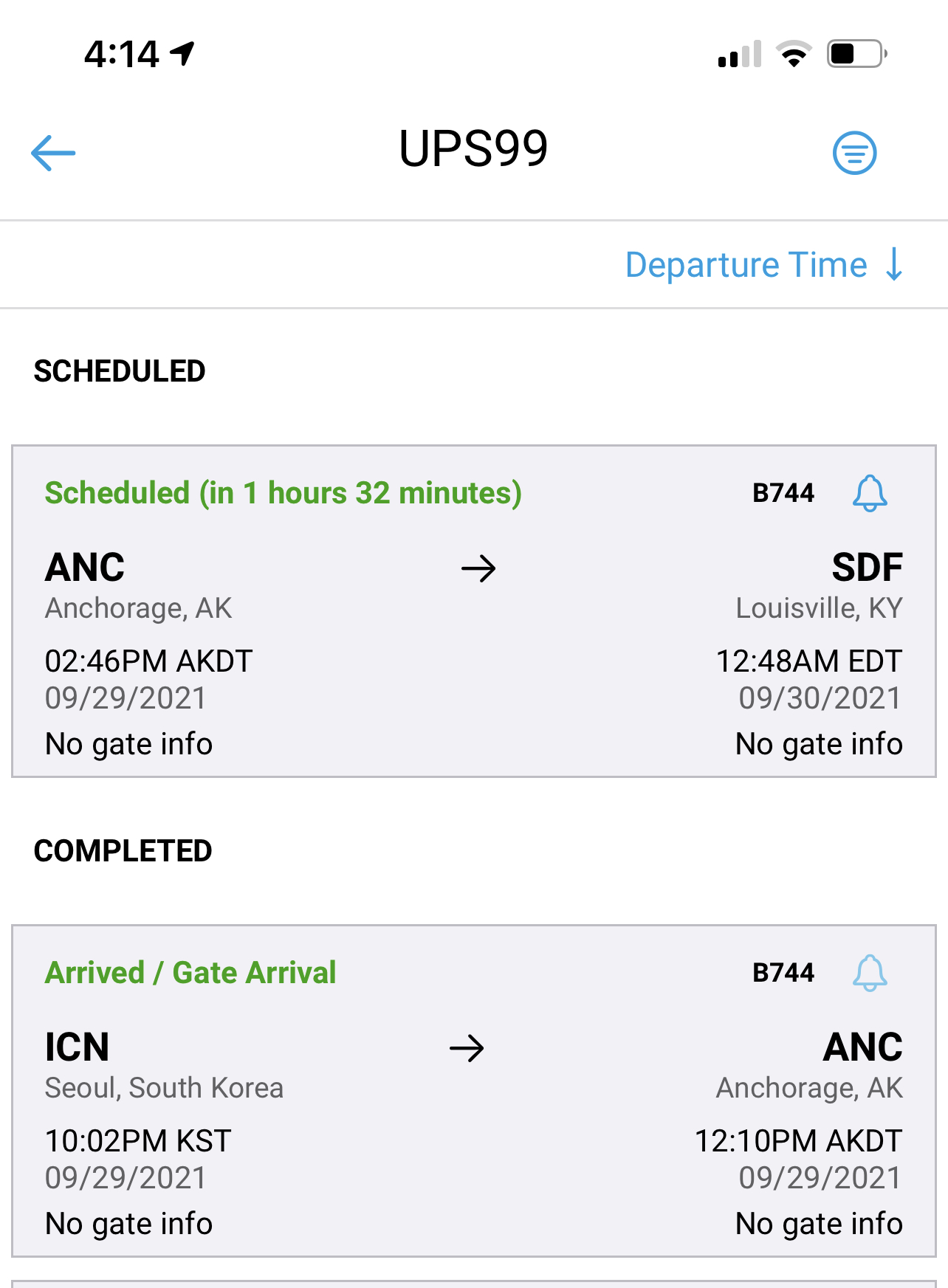This screenshot has width=948, height=1288.
Task: Select the Arrived / Gate Arrival status
Action: pos(190,973)
